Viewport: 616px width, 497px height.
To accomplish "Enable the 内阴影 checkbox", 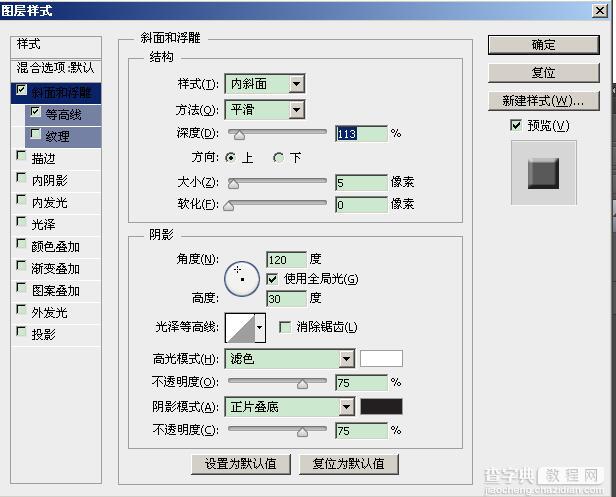I will click(22, 178).
